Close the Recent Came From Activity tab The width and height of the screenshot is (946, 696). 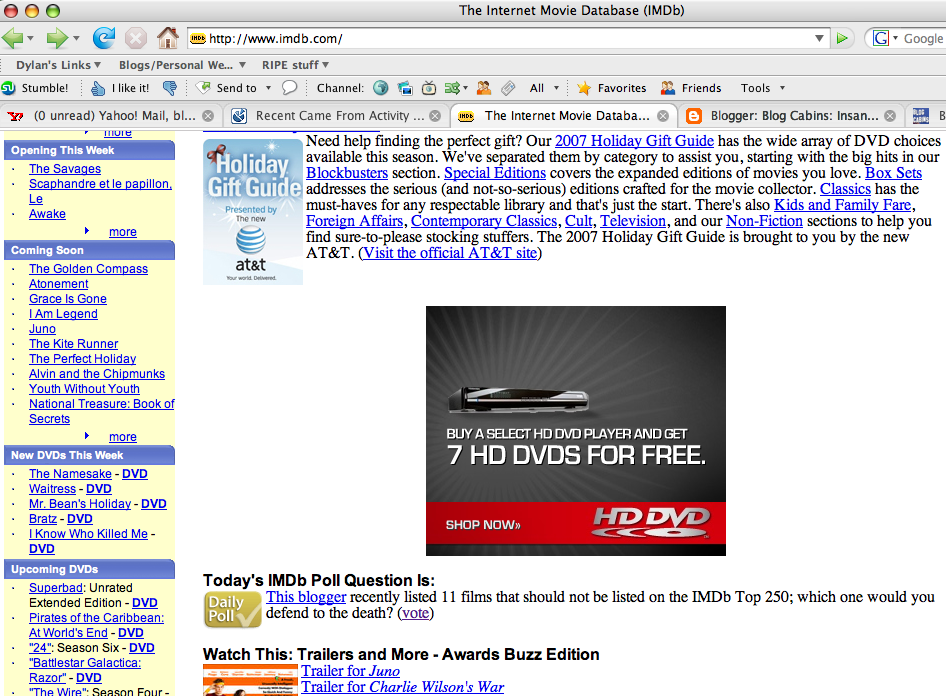[435, 116]
